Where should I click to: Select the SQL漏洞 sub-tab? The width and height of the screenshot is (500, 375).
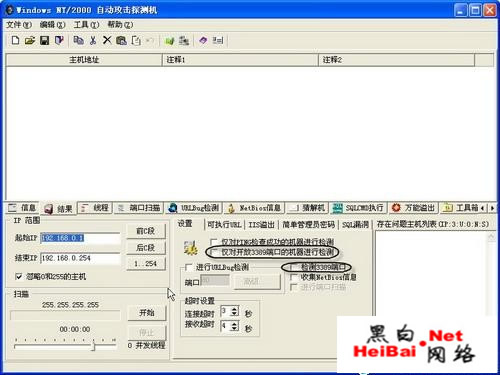356,225
